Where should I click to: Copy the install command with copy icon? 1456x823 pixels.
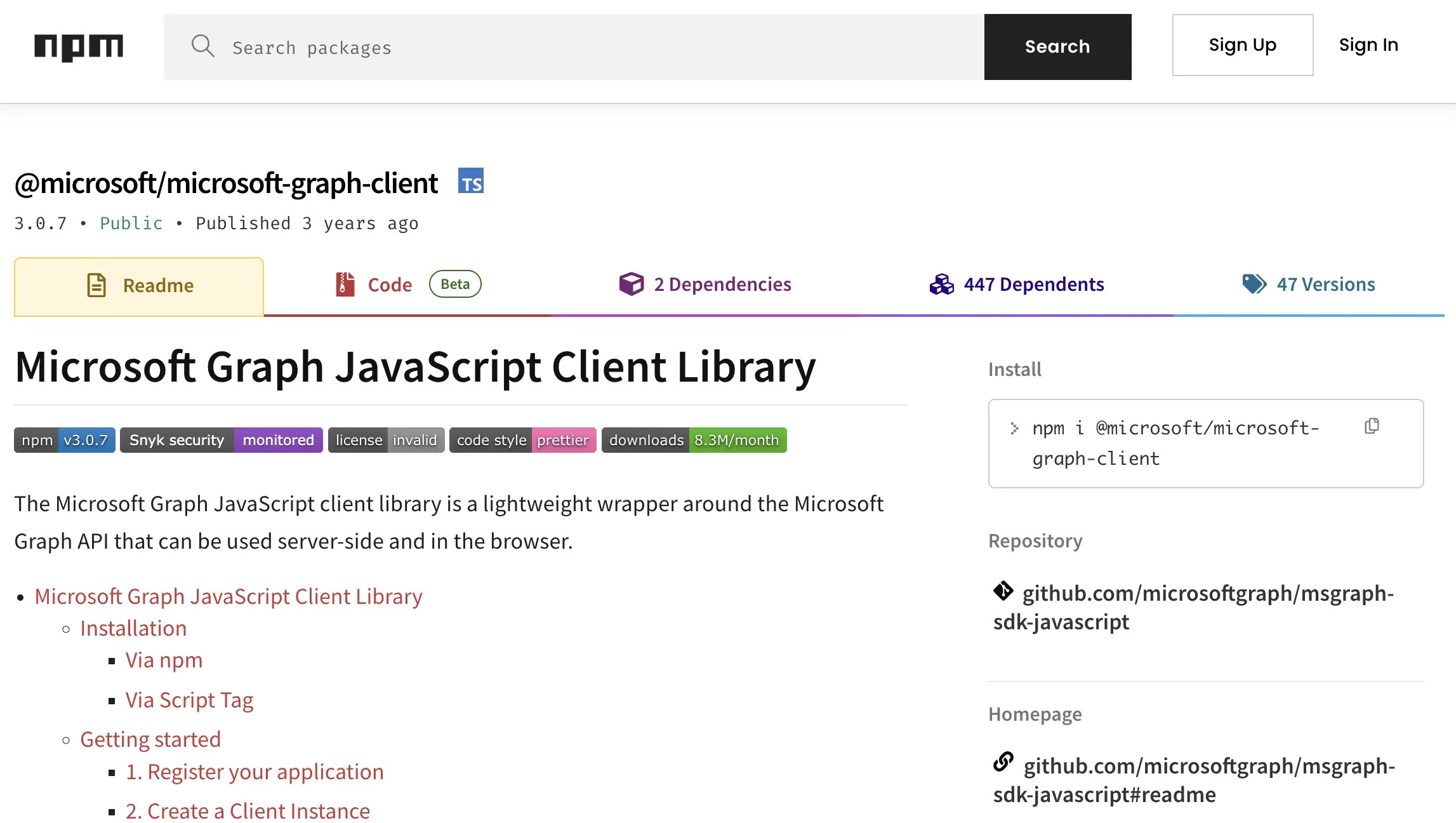1372,426
